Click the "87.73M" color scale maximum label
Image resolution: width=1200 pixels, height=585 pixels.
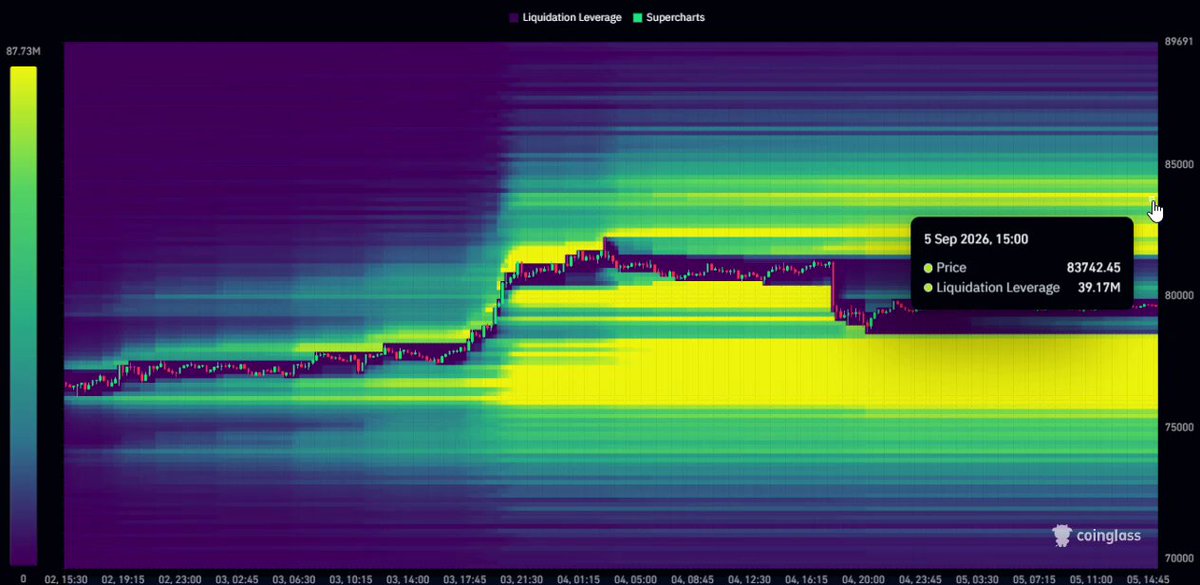[x=22, y=51]
